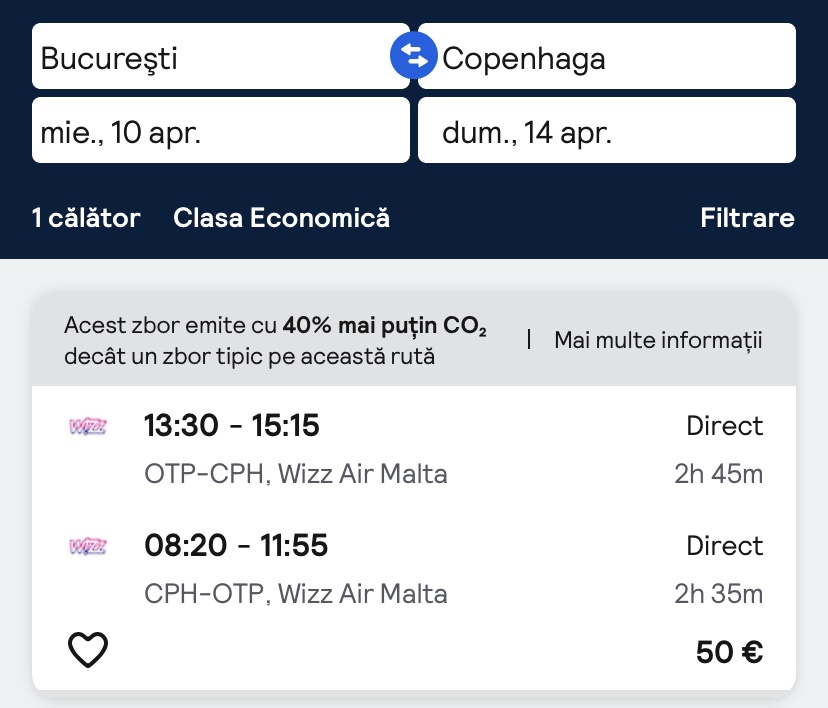Viewport: 828px width, 708px height.
Task: Save flight with heart icon
Action: [88, 651]
